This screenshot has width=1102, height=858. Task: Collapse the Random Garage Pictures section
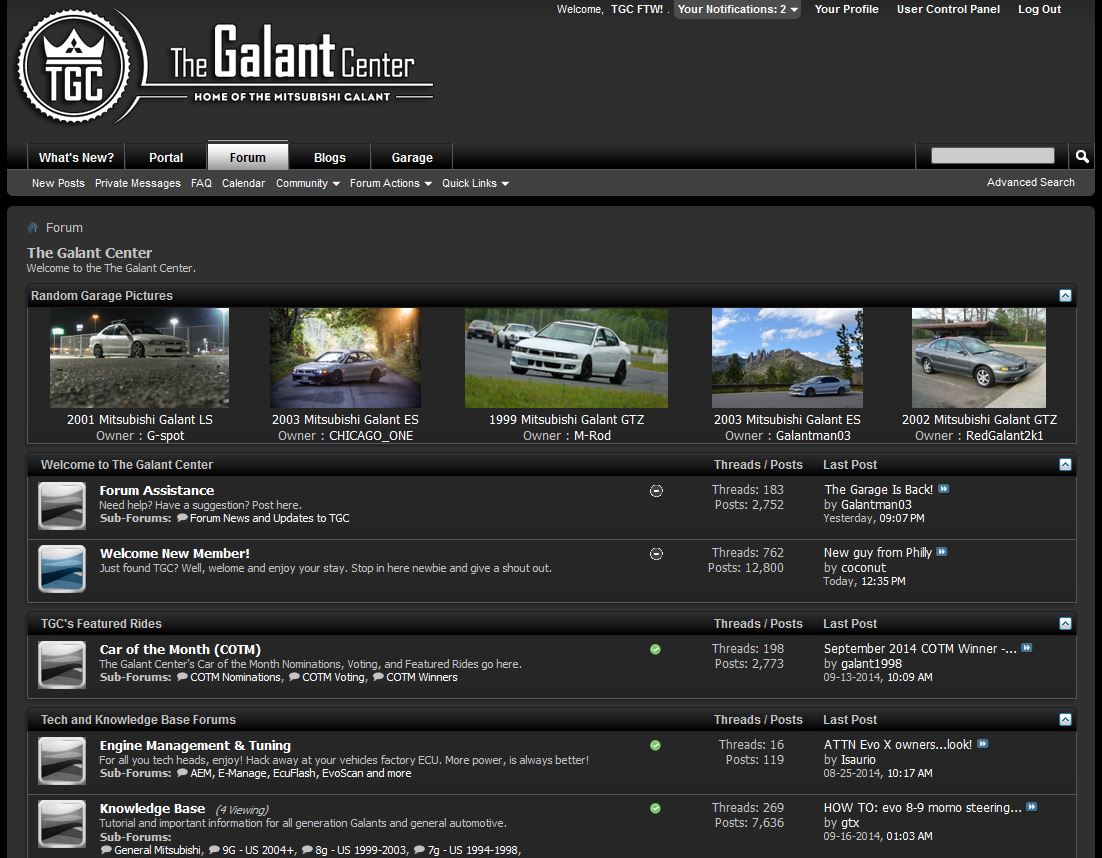1065,296
